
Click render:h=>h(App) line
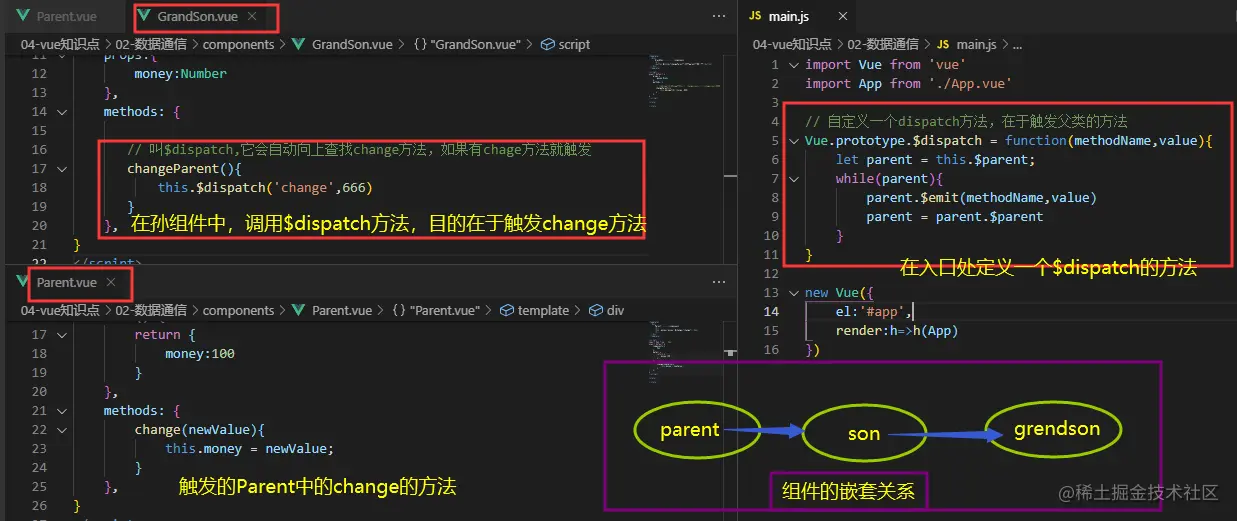click(898, 331)
